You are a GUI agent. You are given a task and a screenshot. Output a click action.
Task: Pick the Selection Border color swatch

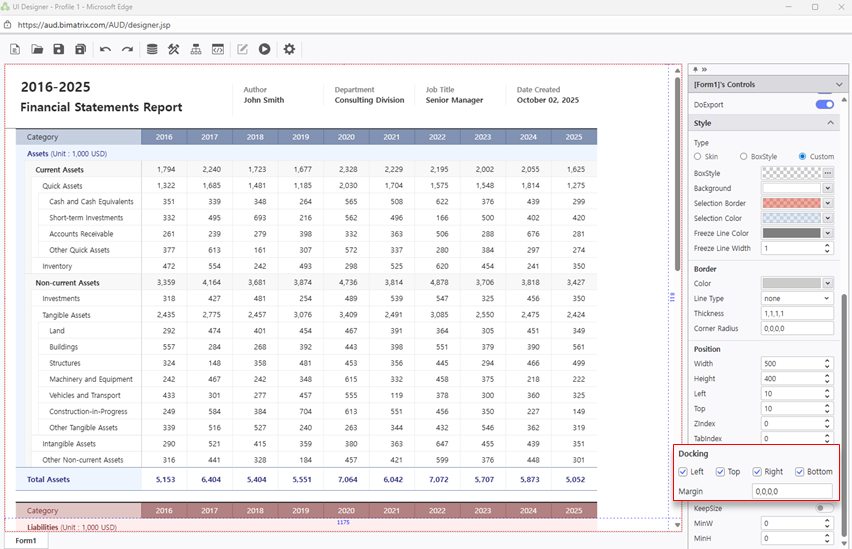tap(791, 203)
